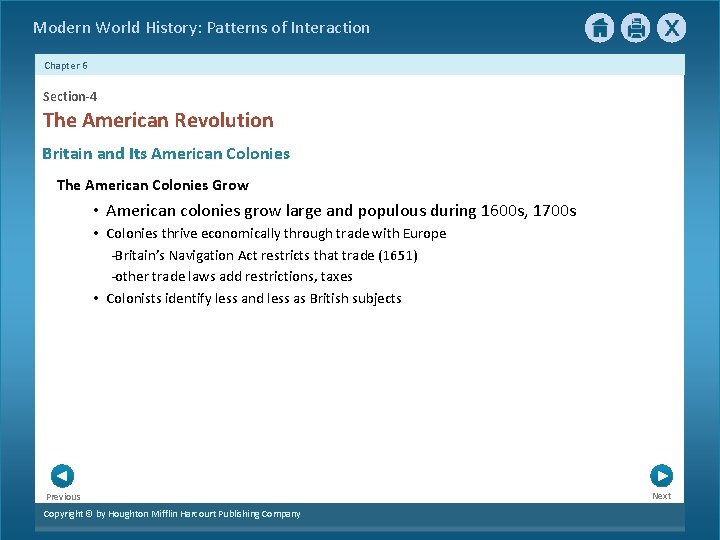This screenshot has width=720, height=540.
Task: Go to the previous slide arrow
Action: click(62, 476)
